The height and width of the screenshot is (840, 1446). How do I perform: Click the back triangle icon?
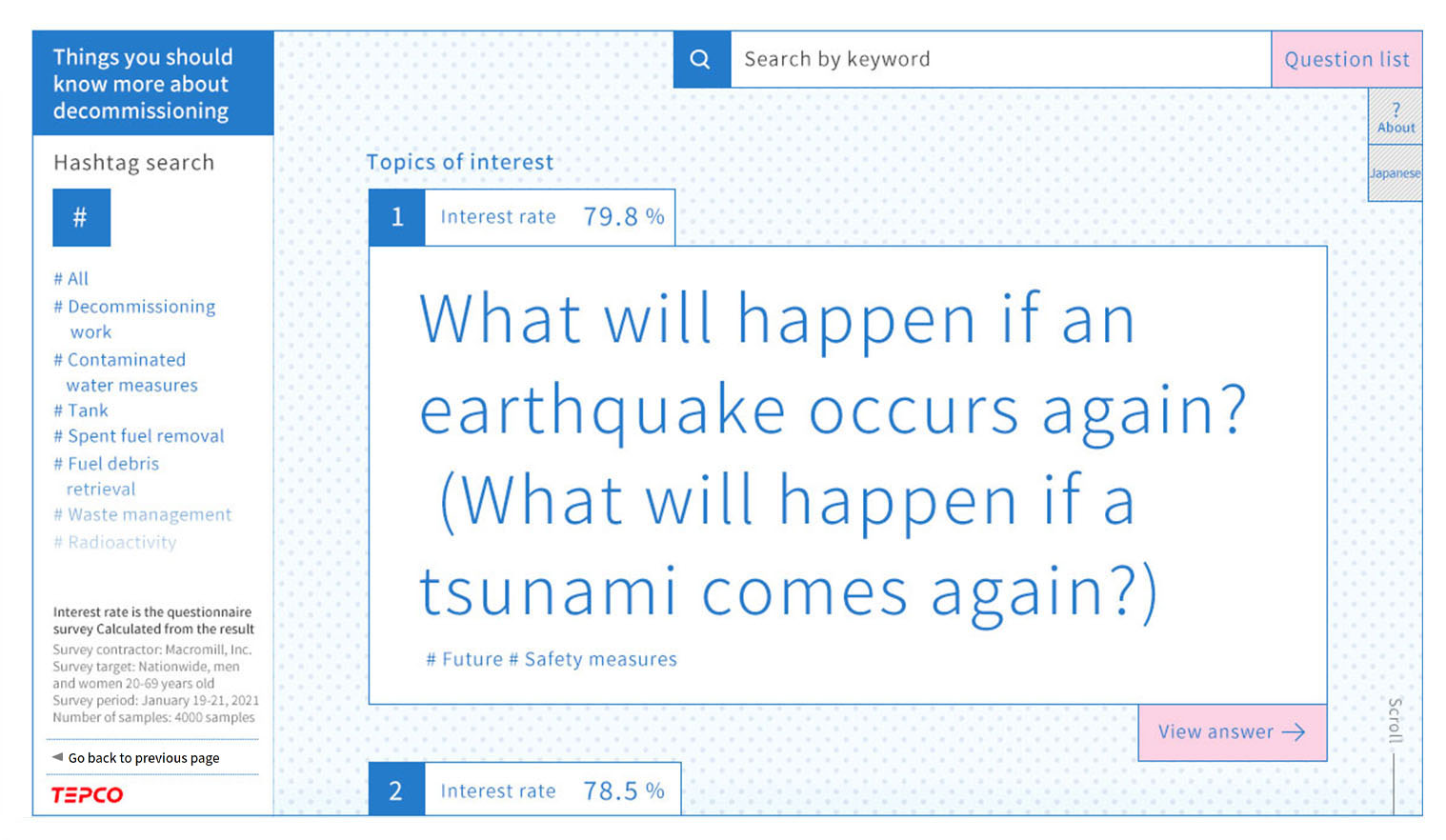coord(57,757)
